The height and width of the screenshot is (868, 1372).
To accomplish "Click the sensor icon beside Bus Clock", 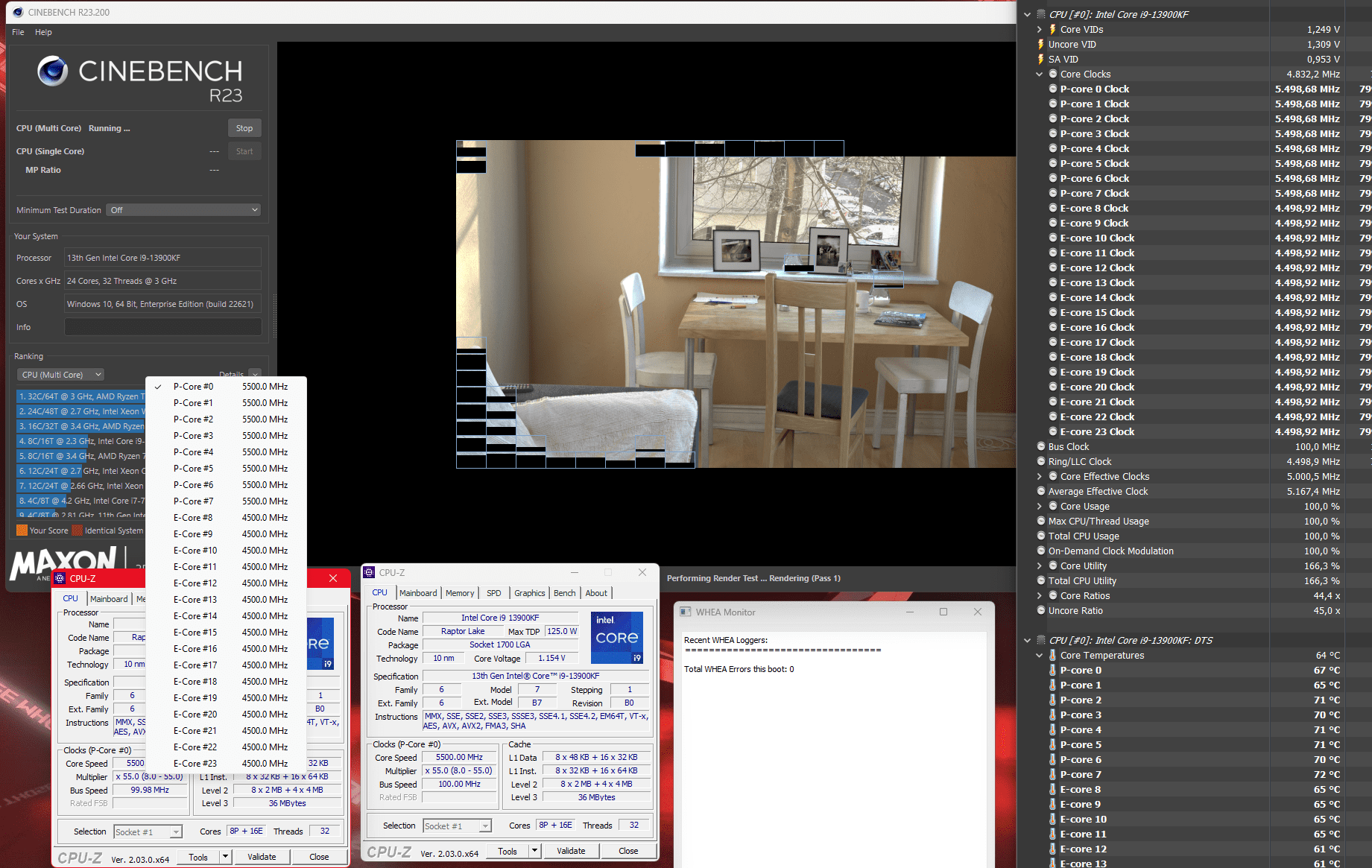I will tap(1041, 446).
